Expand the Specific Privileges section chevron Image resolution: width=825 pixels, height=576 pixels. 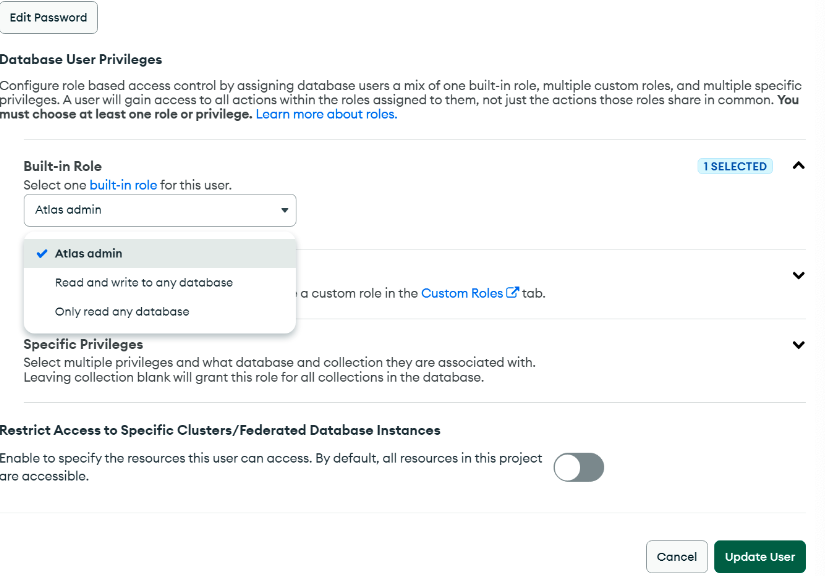(798, 345)
